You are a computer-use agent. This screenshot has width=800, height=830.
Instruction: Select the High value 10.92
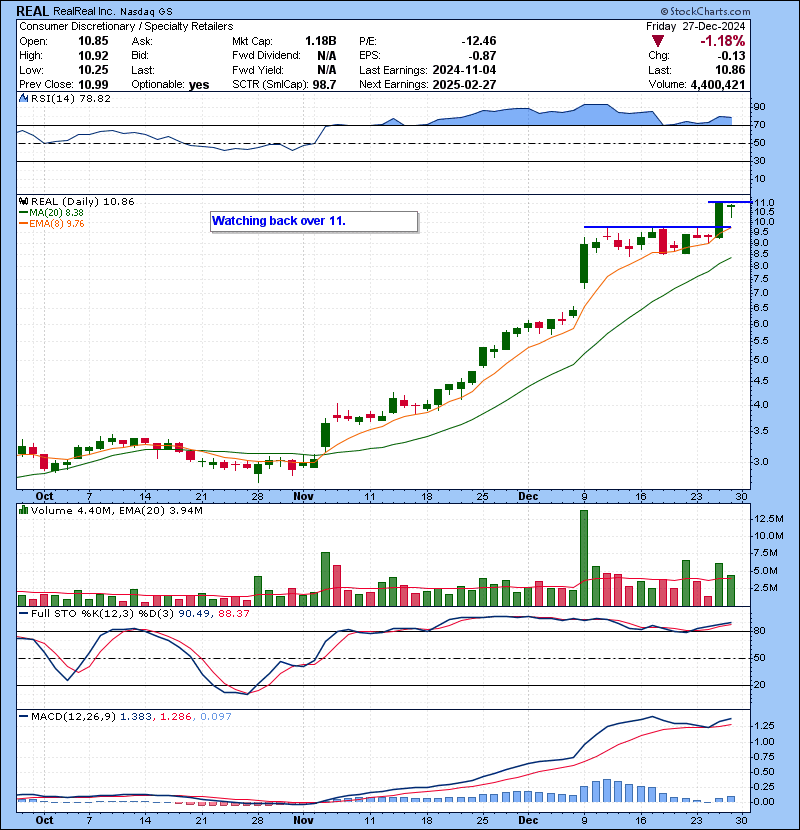[x=93, y=56]
